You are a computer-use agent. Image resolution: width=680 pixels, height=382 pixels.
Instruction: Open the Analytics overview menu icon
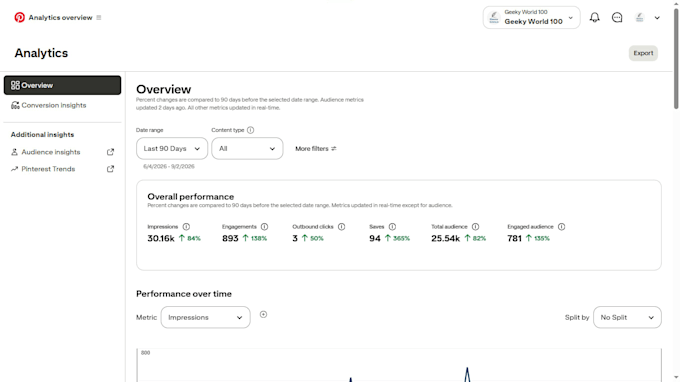click(x=99, y=18)
